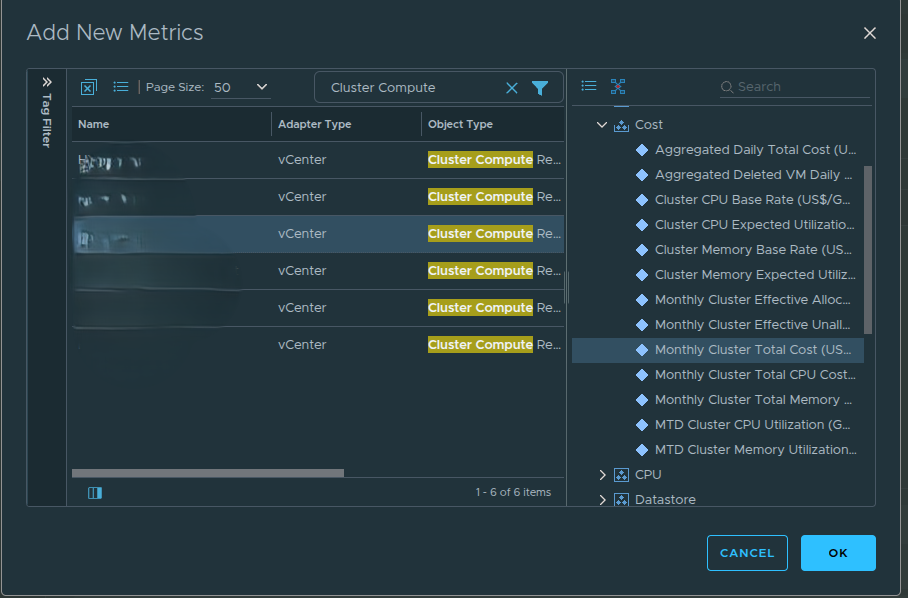Select the flat list view icon on right panel
The width and height of the screenshot is (908, 598).
589,86
